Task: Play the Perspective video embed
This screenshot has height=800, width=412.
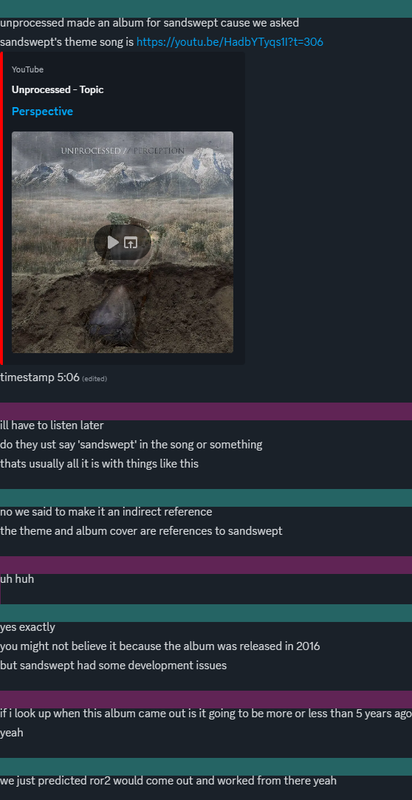Action: [113, 242]
